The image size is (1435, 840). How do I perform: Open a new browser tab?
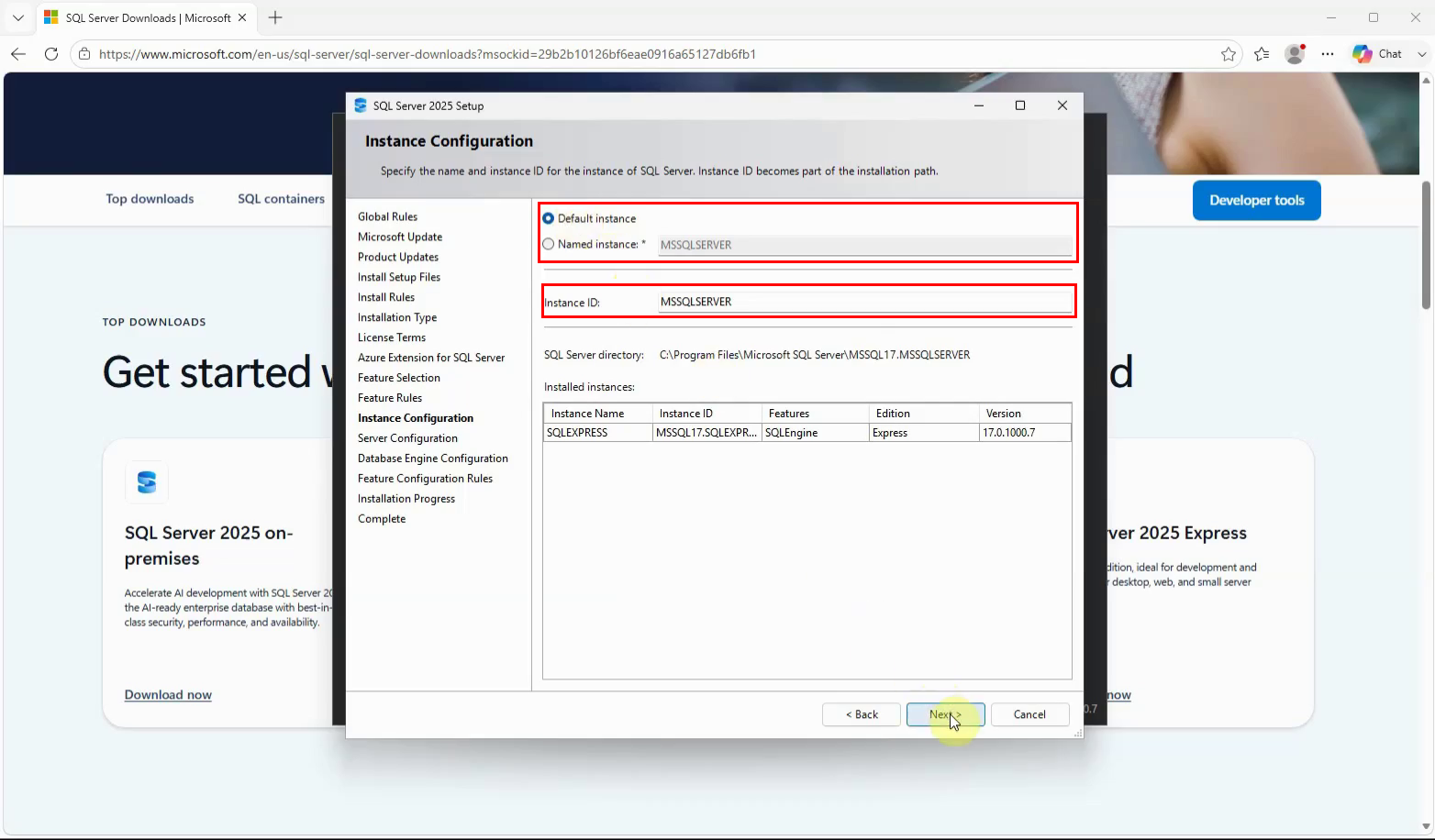275,17
